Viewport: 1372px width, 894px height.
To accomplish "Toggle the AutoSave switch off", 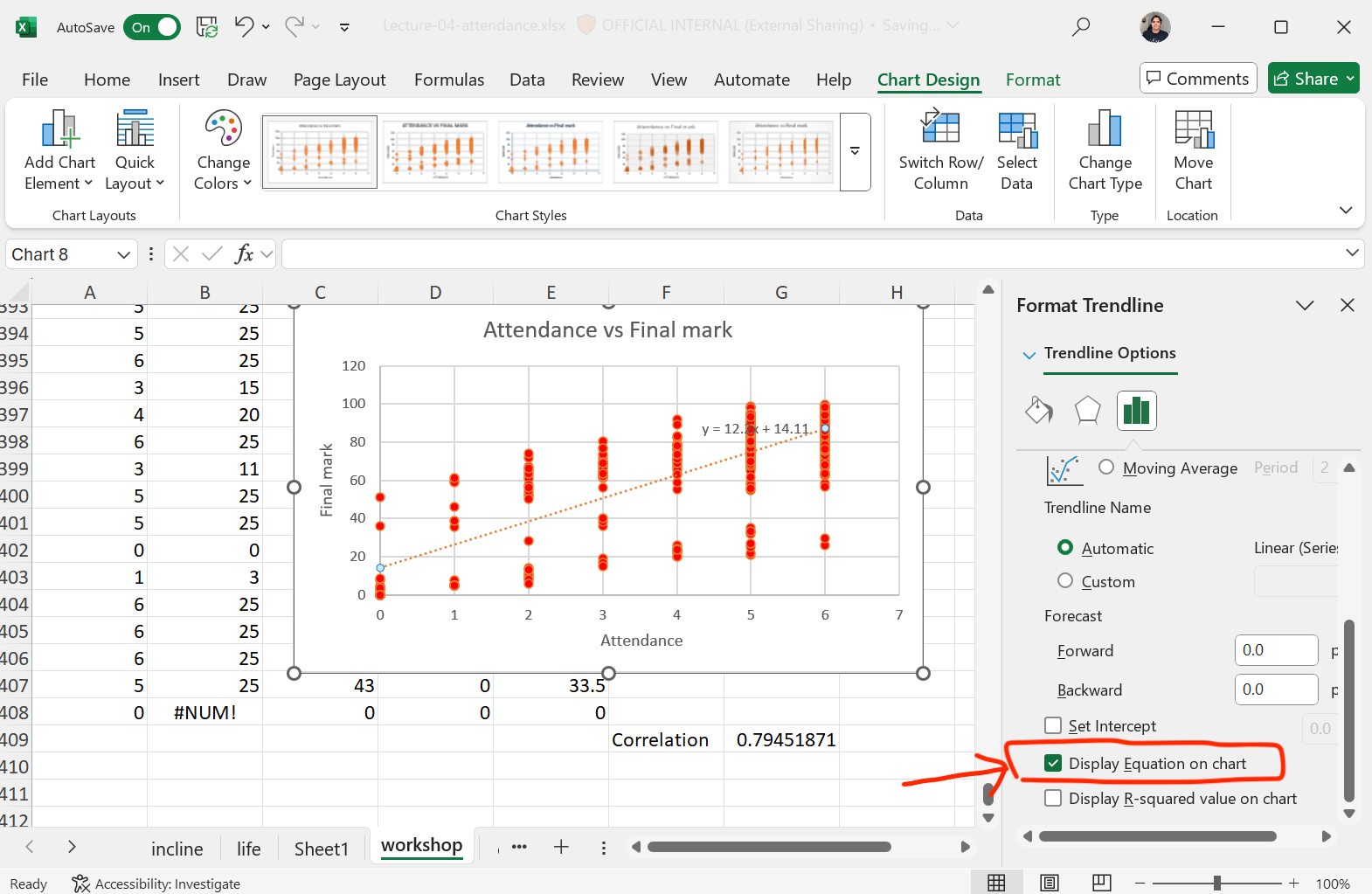I will click(152, 27).
